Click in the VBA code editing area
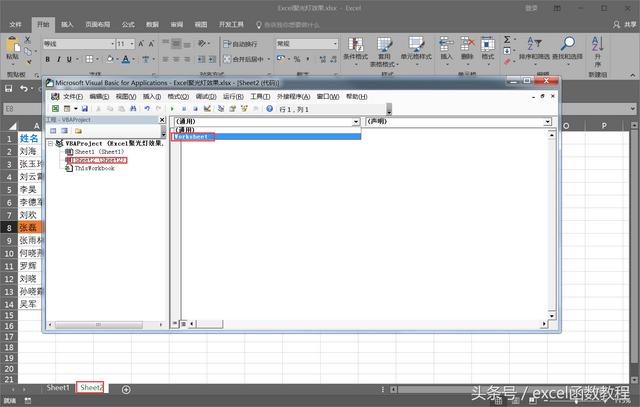The width and height of the screenshot is (640, 407). tap(363, 229)
